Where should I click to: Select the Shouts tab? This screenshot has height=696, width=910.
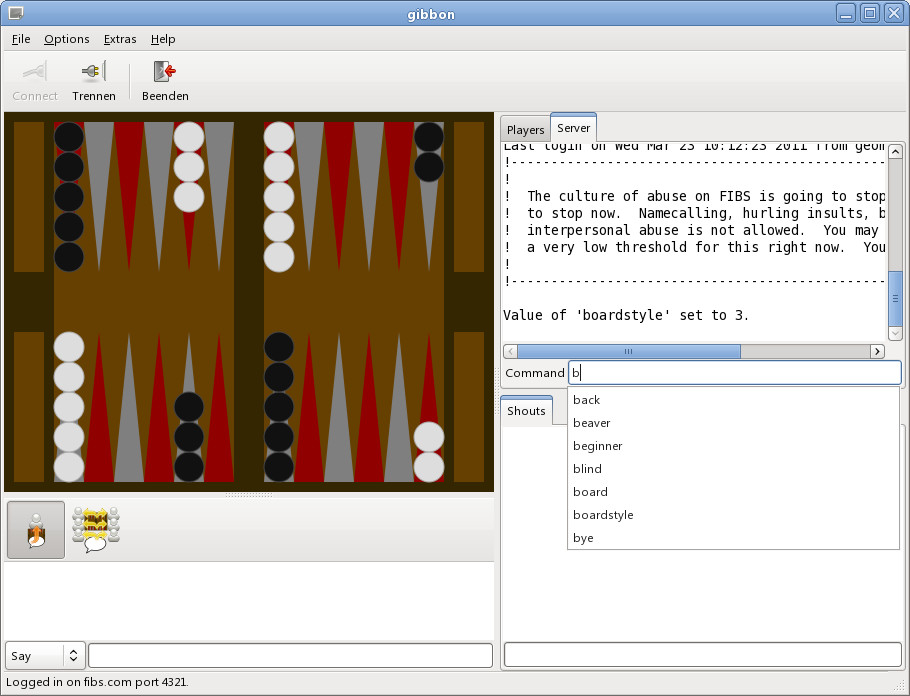[x=526, y=411]
